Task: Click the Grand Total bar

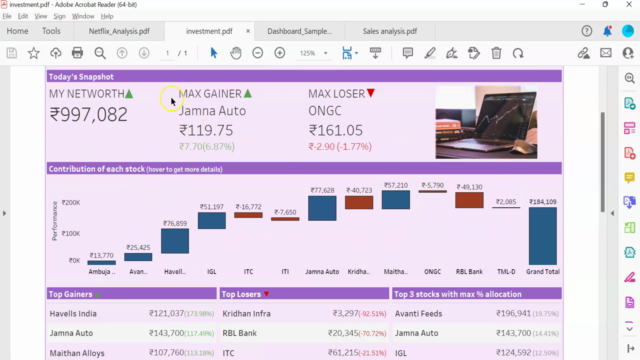Action: 542,236
